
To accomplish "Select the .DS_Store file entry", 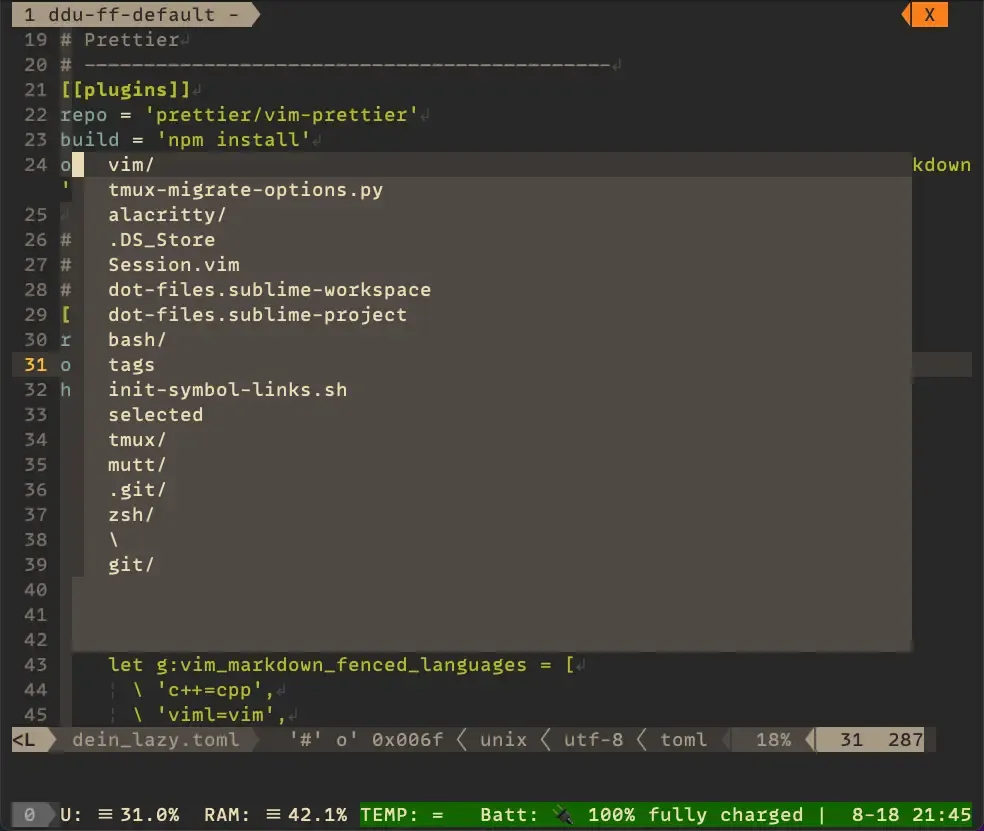I will pos(161,240).
